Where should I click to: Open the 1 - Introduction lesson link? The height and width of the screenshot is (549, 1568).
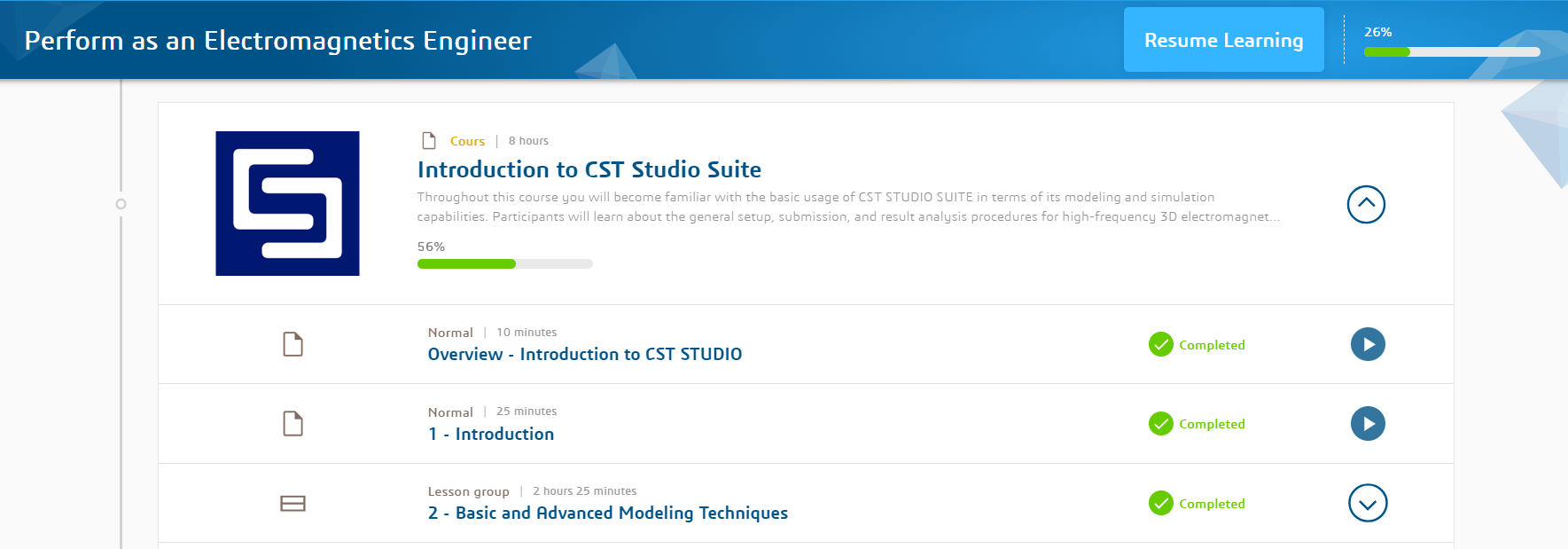tap(491, 434)
